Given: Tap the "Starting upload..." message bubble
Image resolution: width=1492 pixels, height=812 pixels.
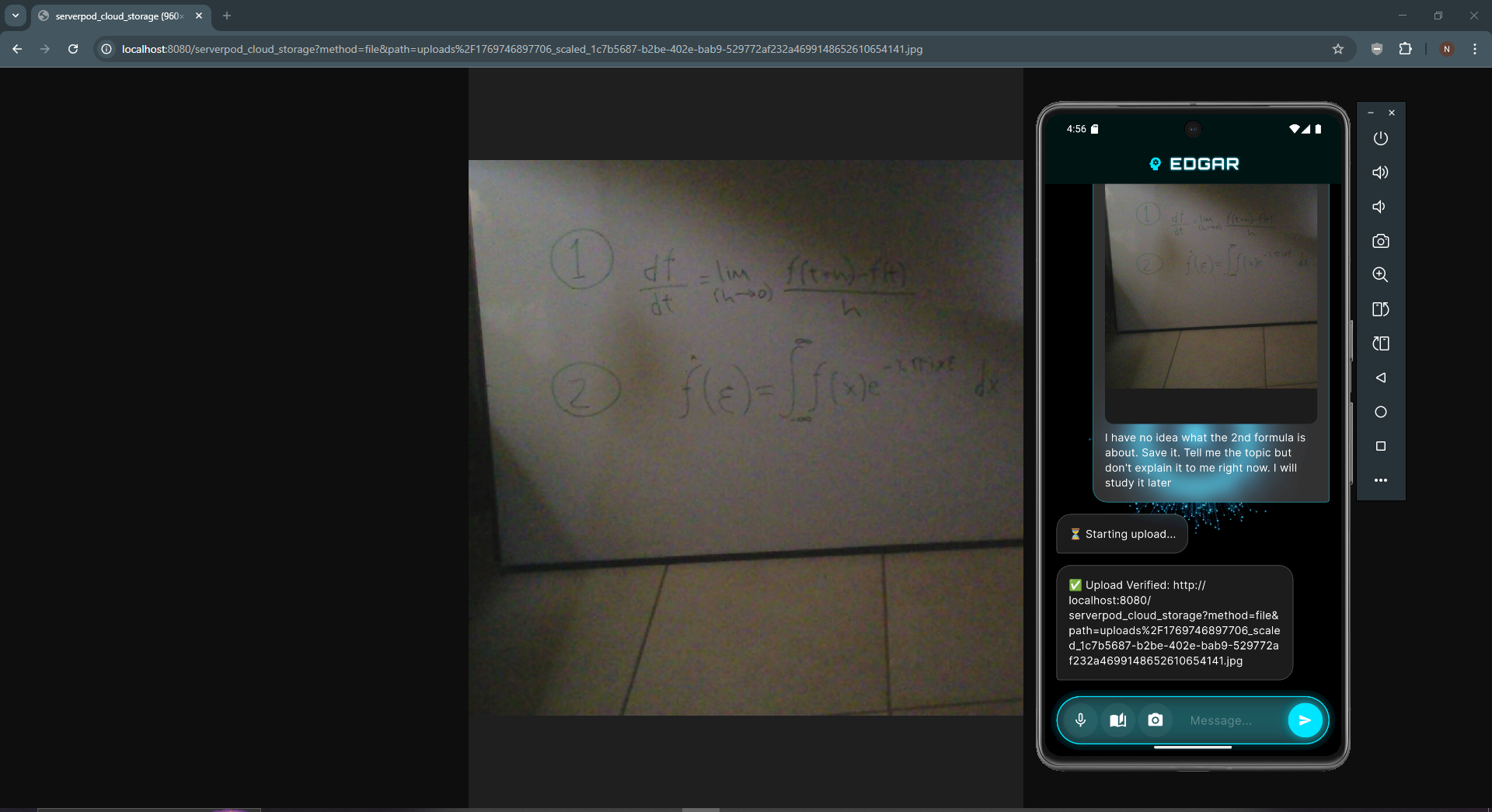Looking at the screenshot, I should pos(1122,534).
